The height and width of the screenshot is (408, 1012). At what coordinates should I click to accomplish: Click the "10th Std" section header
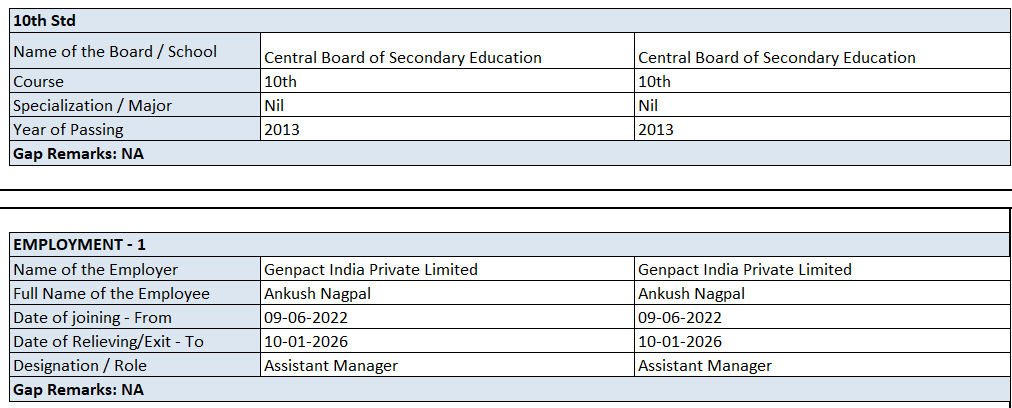click(44, 21)
